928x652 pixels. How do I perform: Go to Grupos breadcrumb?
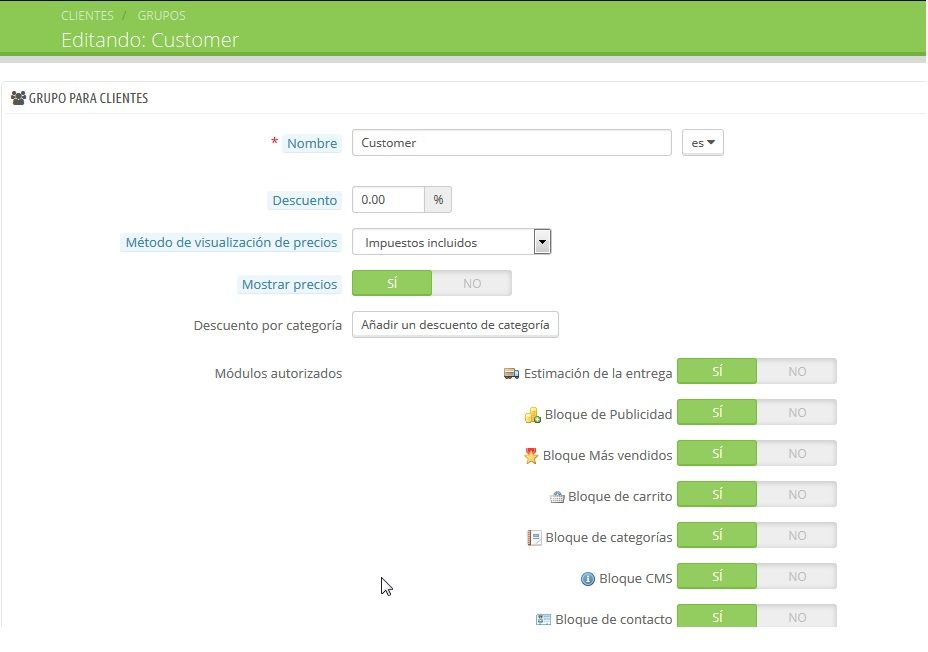161,15
